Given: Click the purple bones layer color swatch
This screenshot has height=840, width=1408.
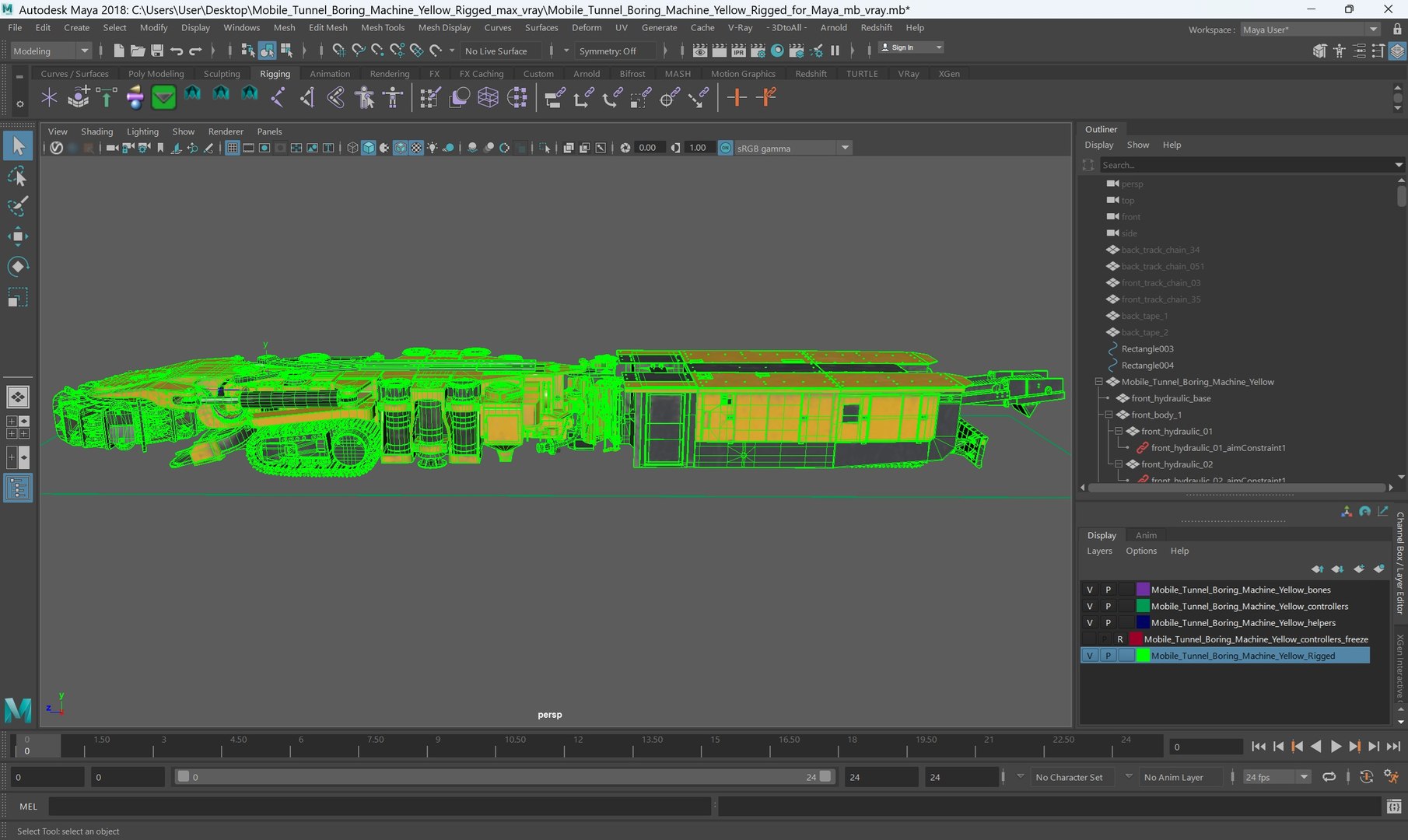Looking at the screenshot, I should (x=1143, y=590).
